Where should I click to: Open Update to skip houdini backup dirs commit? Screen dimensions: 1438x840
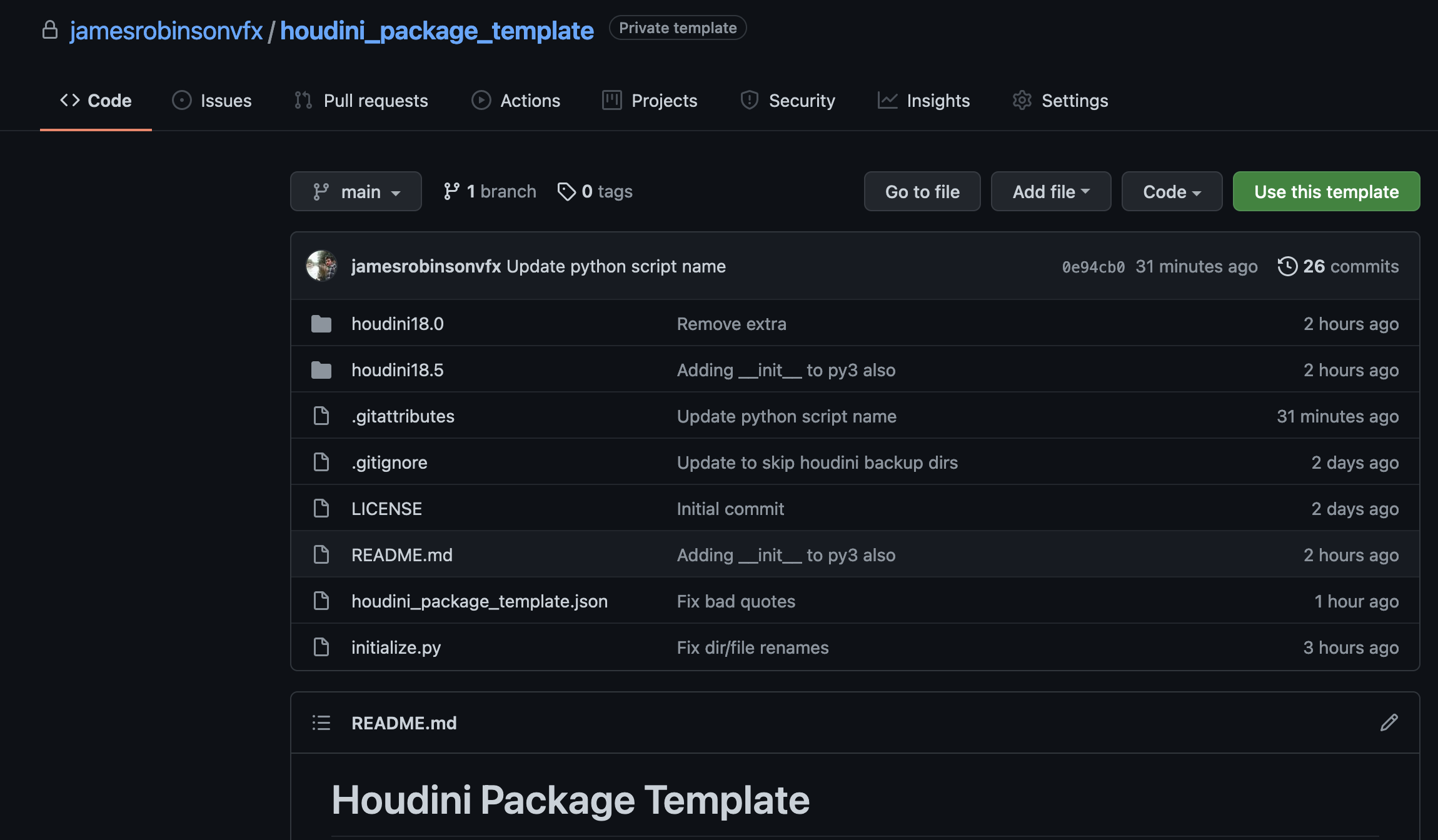[x=817, y=462]
